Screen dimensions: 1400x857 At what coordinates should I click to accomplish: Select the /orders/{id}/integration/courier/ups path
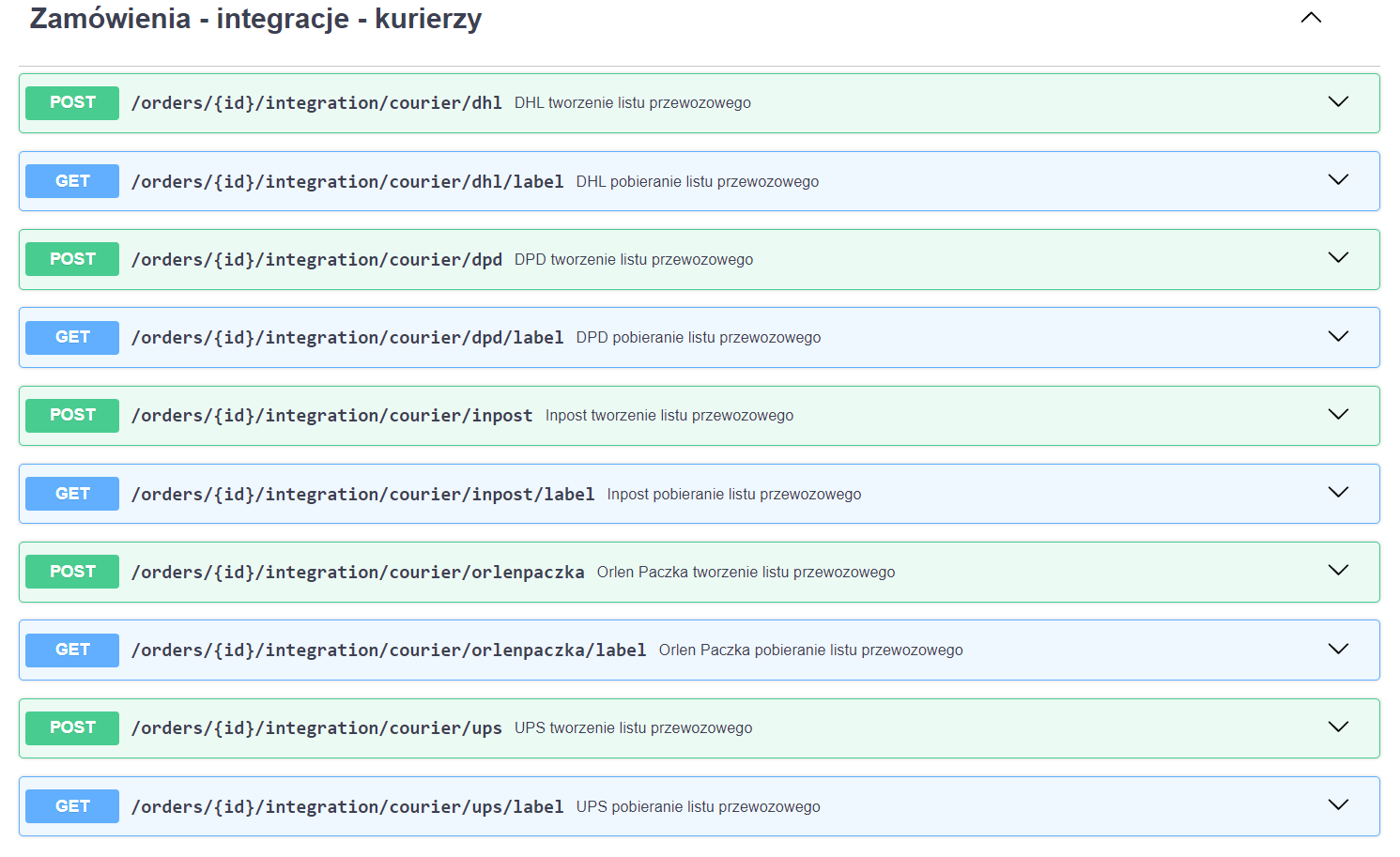[316, 728]
